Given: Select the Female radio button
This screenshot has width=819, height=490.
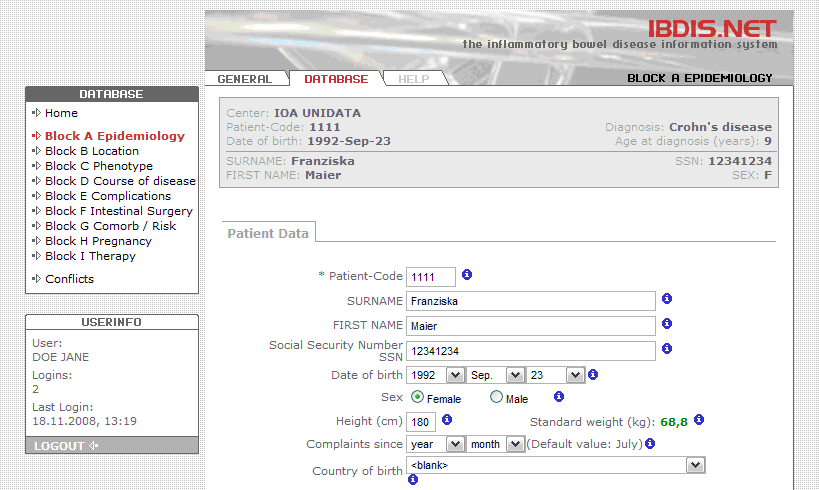Looking at the screenshot, I should coord(417,397).
